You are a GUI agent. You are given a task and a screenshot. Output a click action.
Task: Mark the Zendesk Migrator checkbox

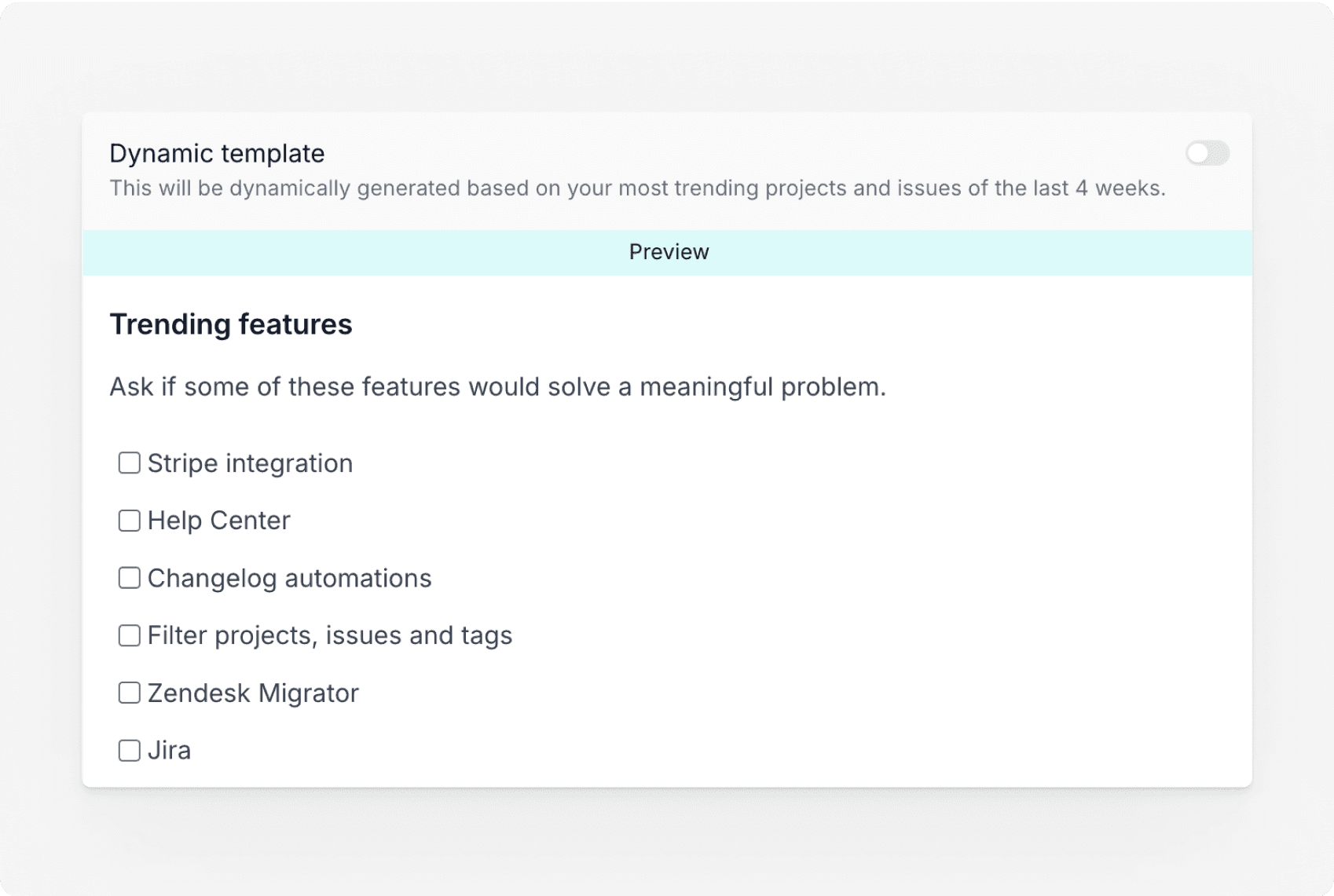coord(129,693)
